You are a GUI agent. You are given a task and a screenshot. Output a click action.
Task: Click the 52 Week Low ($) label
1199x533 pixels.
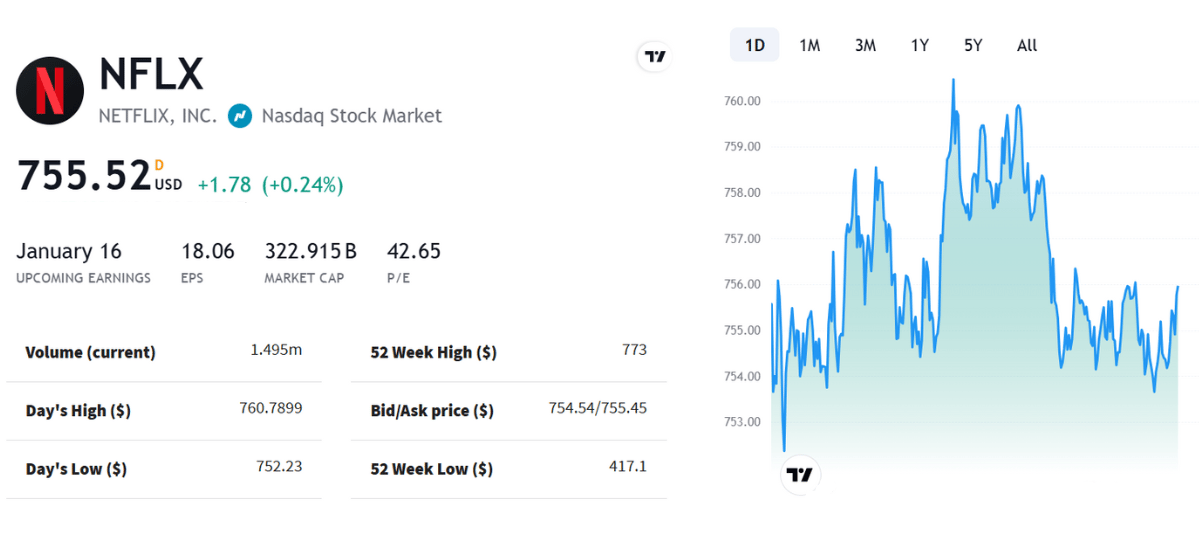[431, 469]
